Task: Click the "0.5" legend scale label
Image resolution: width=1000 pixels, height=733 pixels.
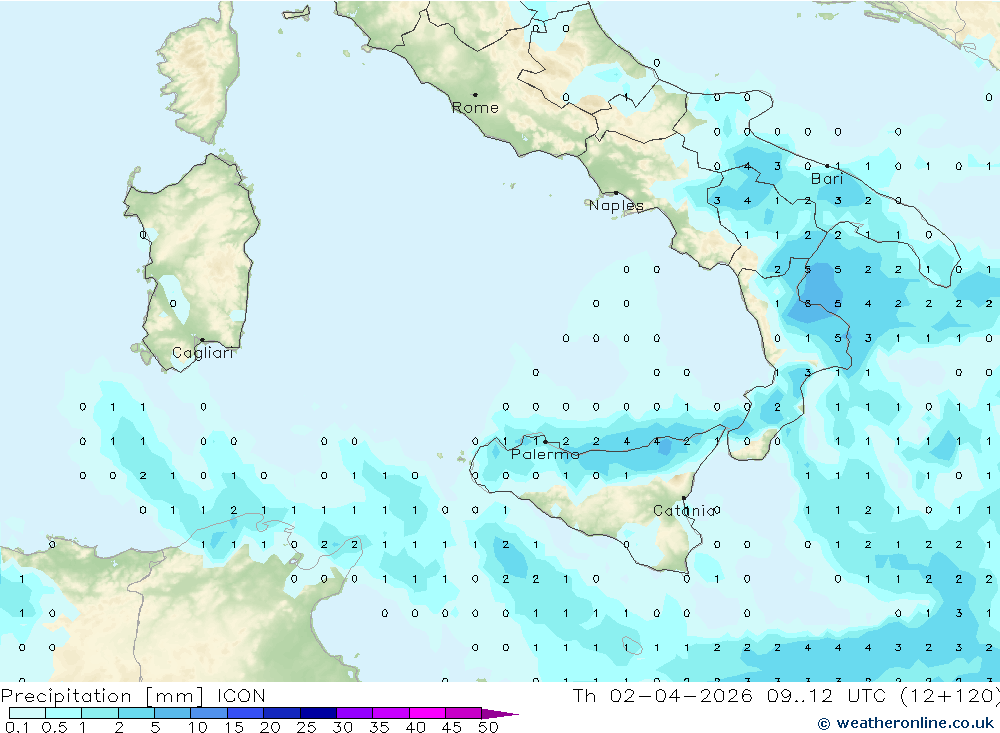Action: click(54, 727)
